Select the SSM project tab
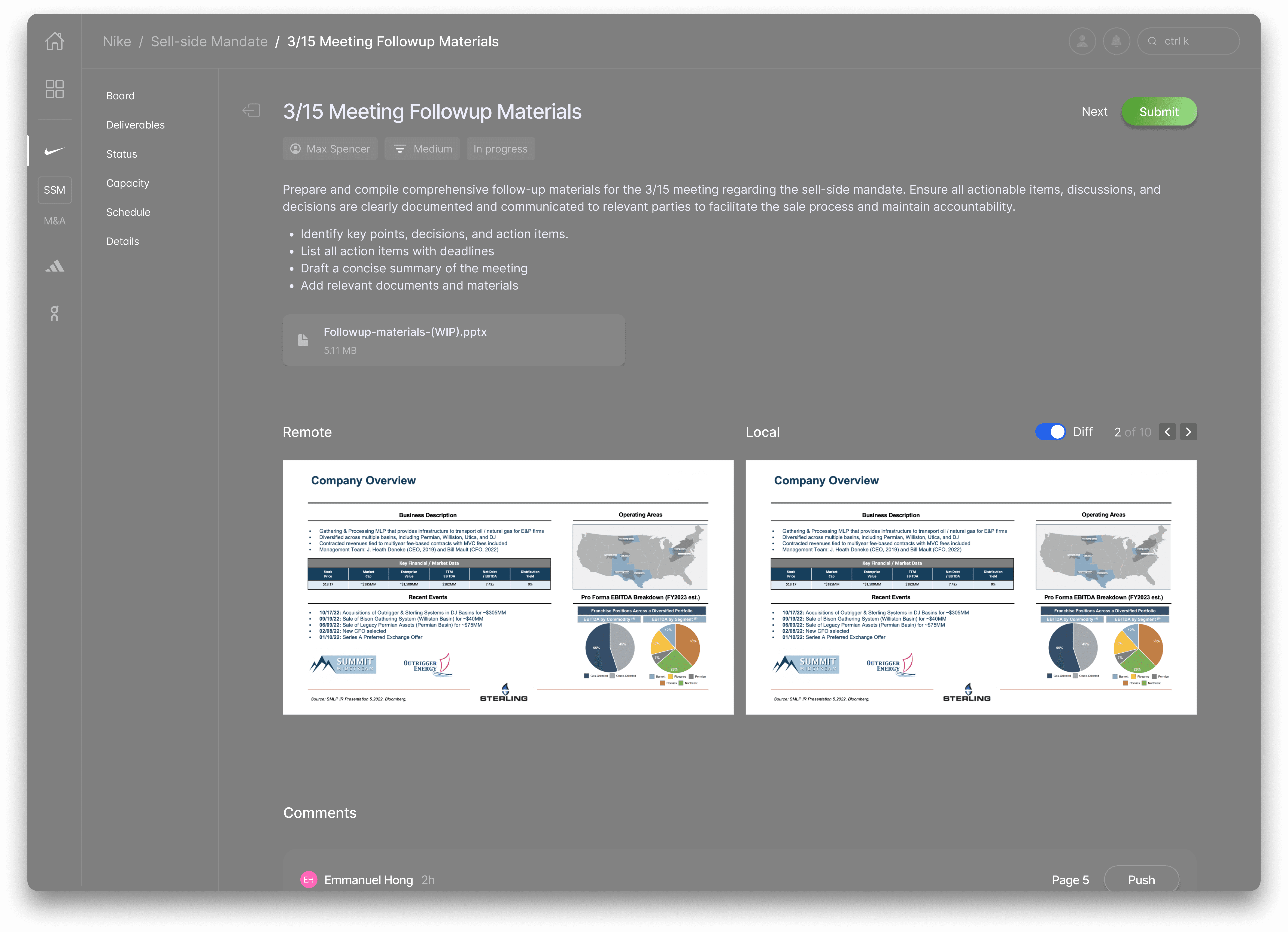The image size is (1288, 932). click(55, 190)
